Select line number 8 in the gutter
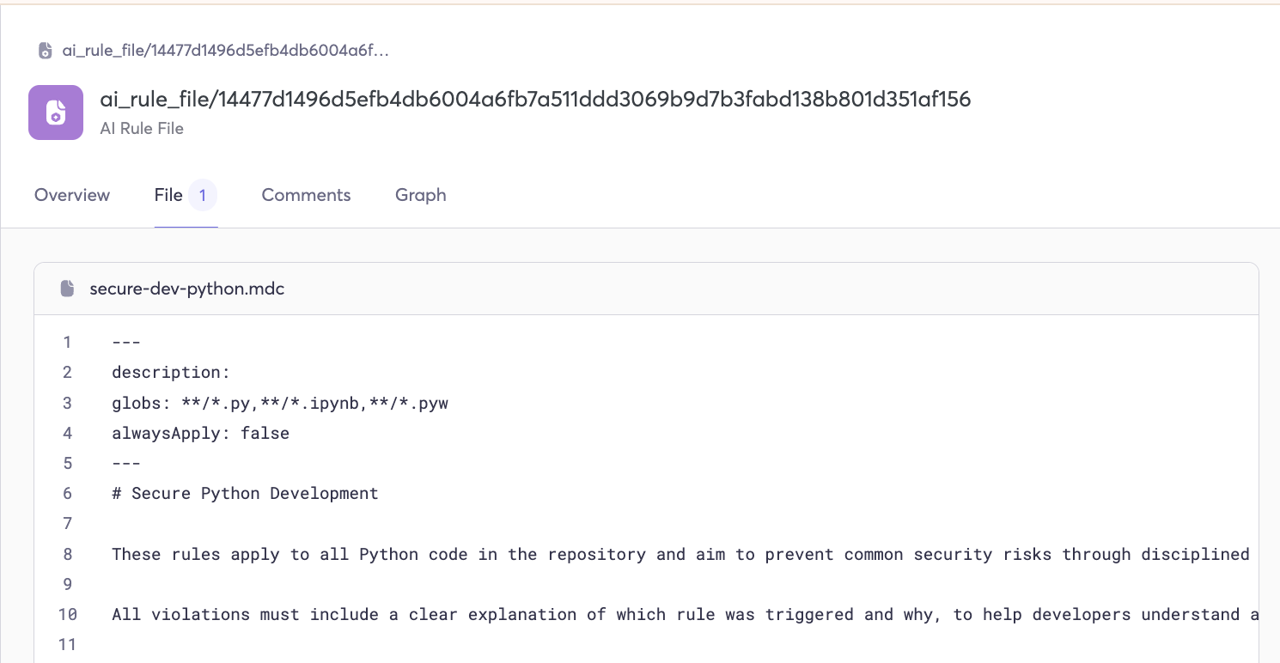The width and height of the screenshot is (1280, 663). pos(67,554)
